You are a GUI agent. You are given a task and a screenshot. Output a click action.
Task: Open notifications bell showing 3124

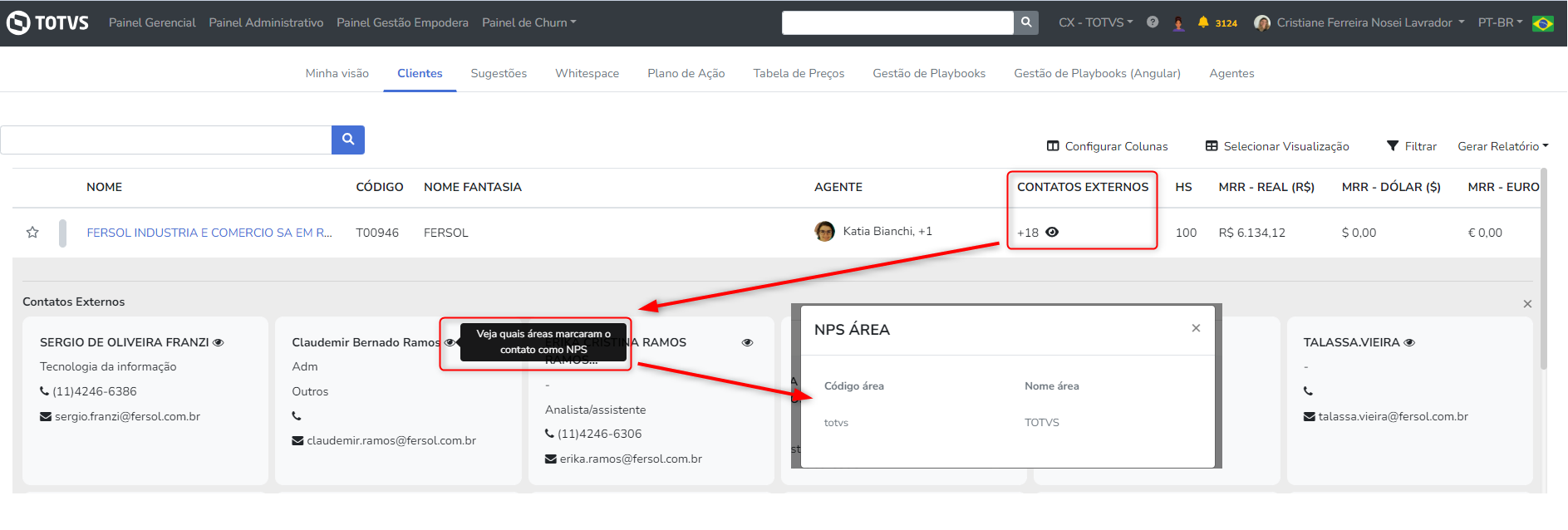click(x=1217, y=22)
